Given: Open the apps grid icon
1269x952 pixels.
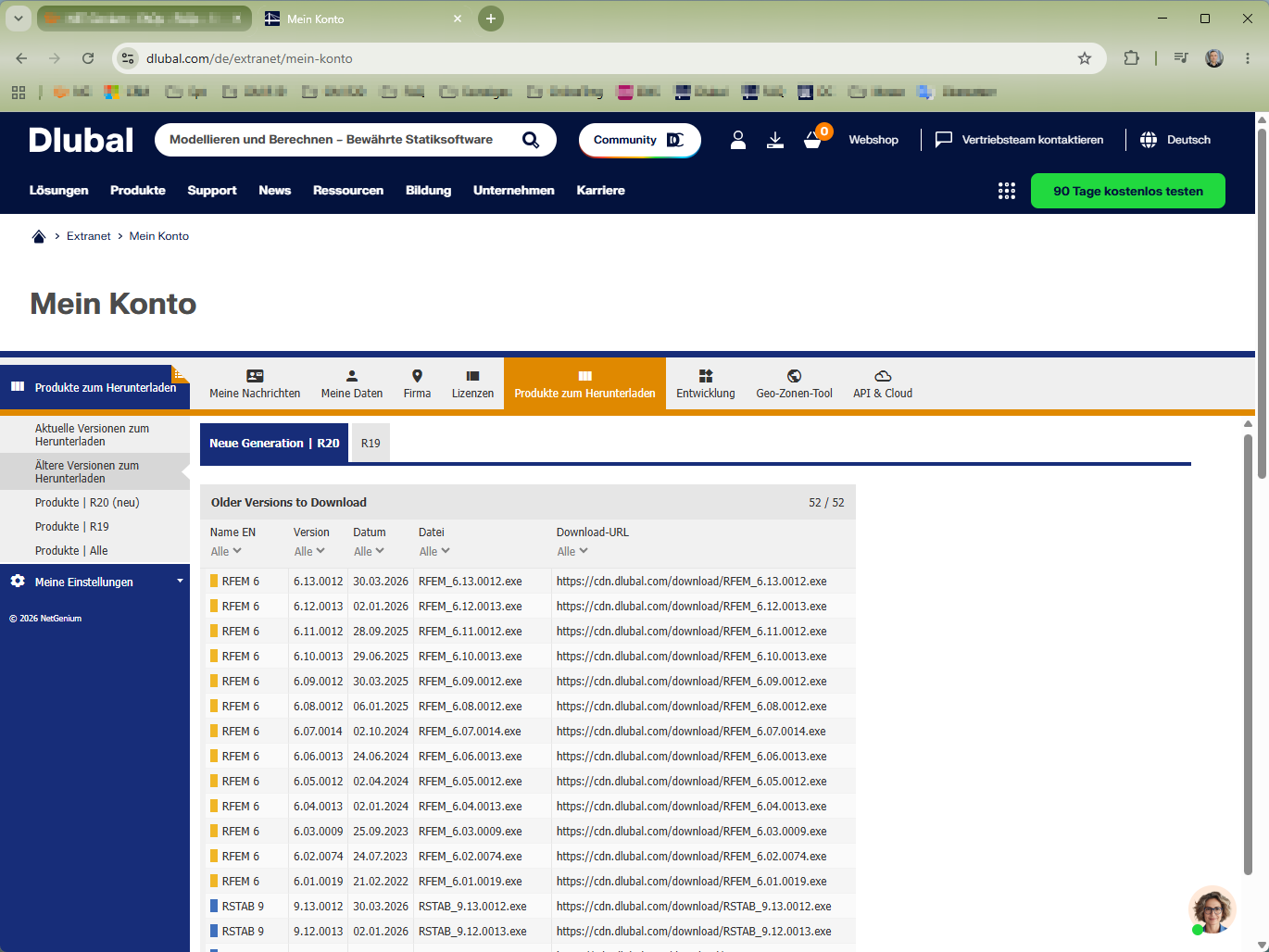Looking at the screenshot, I should 1007,191.
